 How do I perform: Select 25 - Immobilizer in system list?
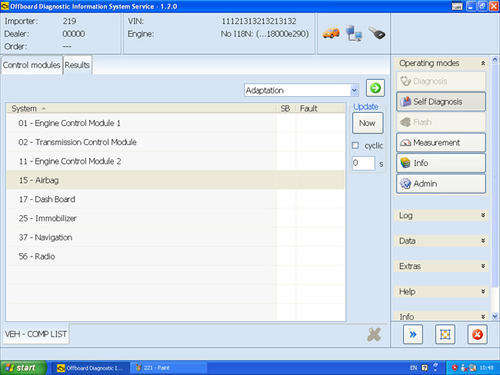click(x=175, y=218)
